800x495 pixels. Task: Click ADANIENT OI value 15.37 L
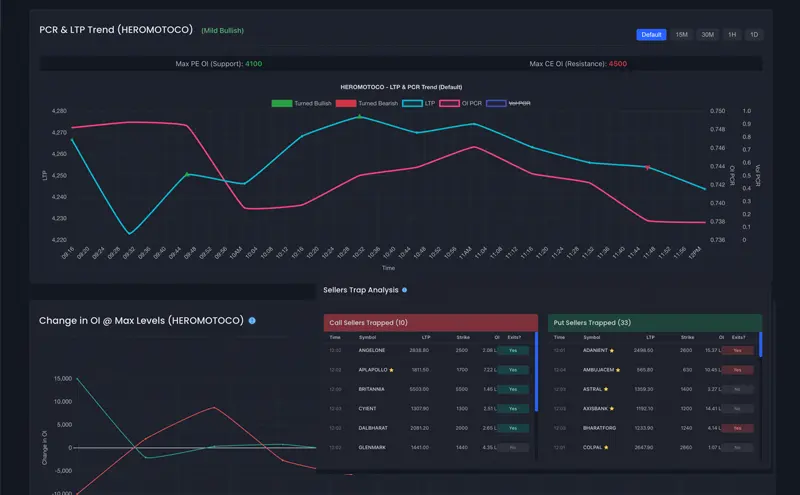(713, 351)
